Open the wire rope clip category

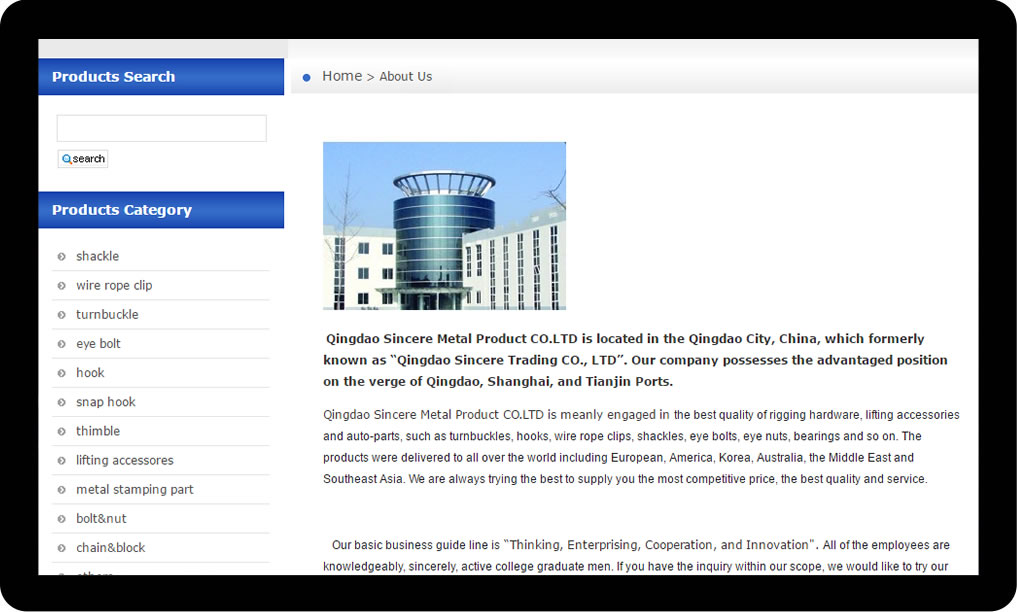point(114,285)
